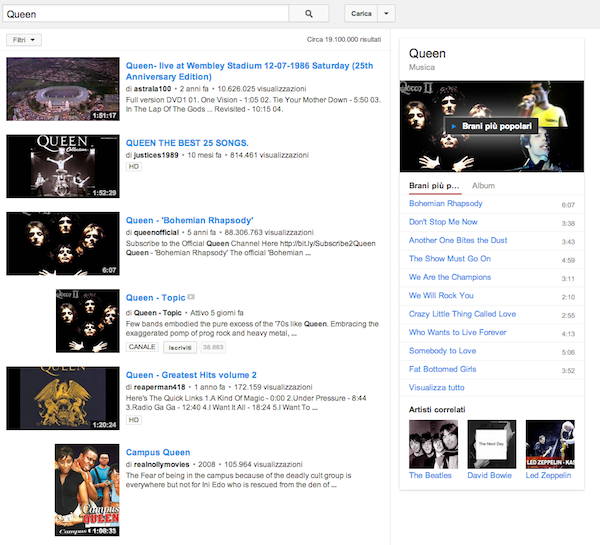
Task: Click the 38.863 subscriber count bubble
Action: click(x=212, y=348)
